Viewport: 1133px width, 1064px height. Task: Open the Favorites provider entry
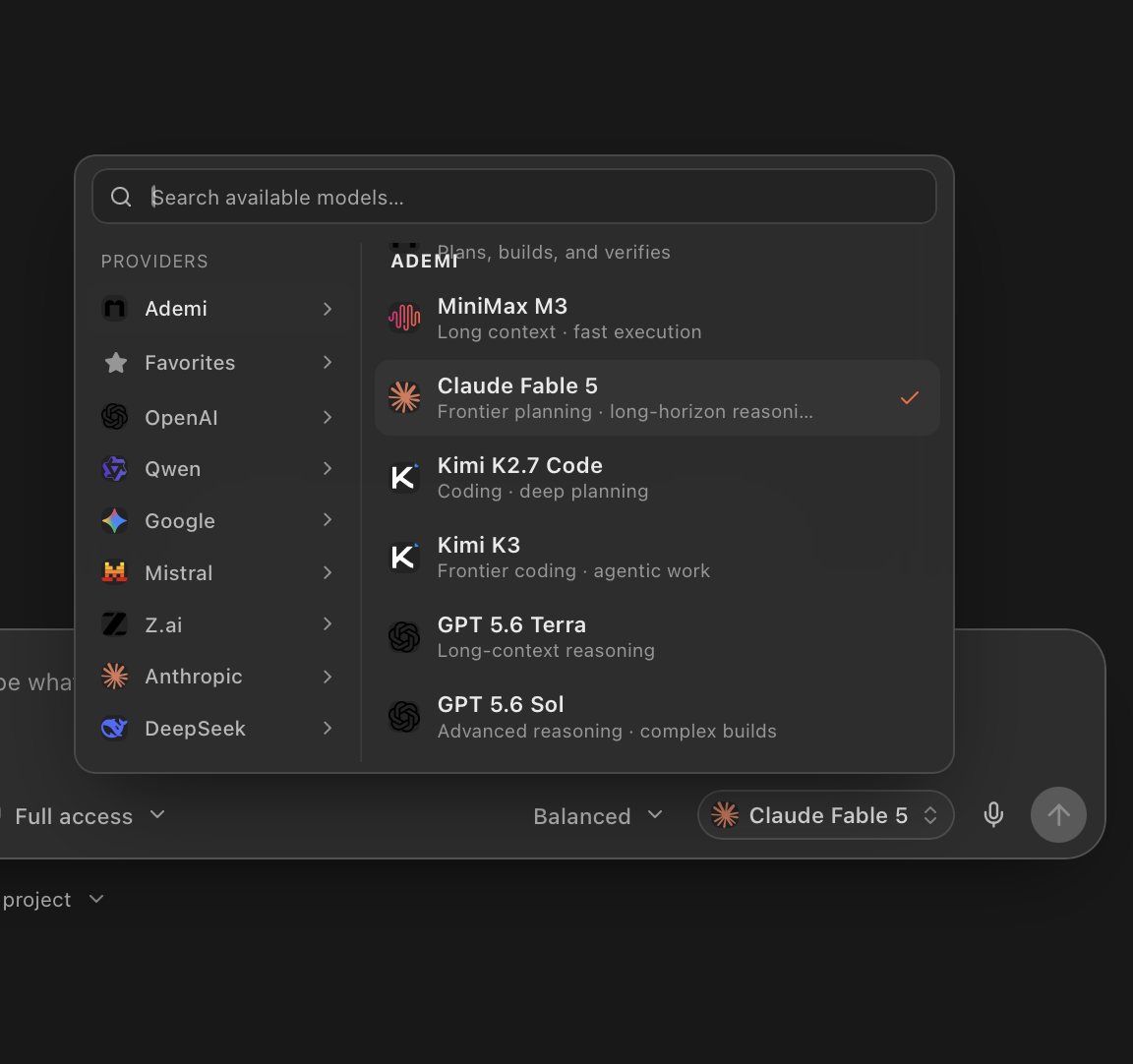click(218, 363)
